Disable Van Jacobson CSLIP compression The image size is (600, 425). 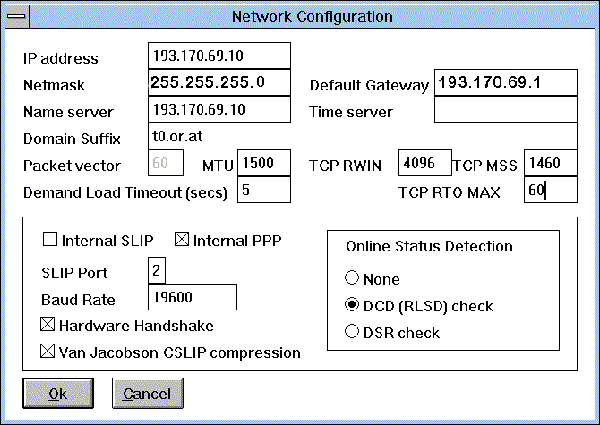click(x=47, y=352)
